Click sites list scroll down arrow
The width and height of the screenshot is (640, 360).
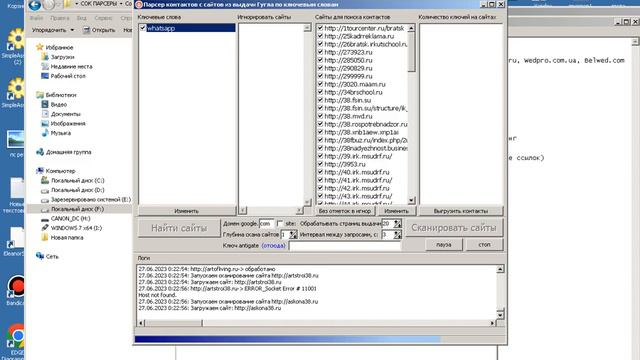pyautogui.click(x=411, y=200)
